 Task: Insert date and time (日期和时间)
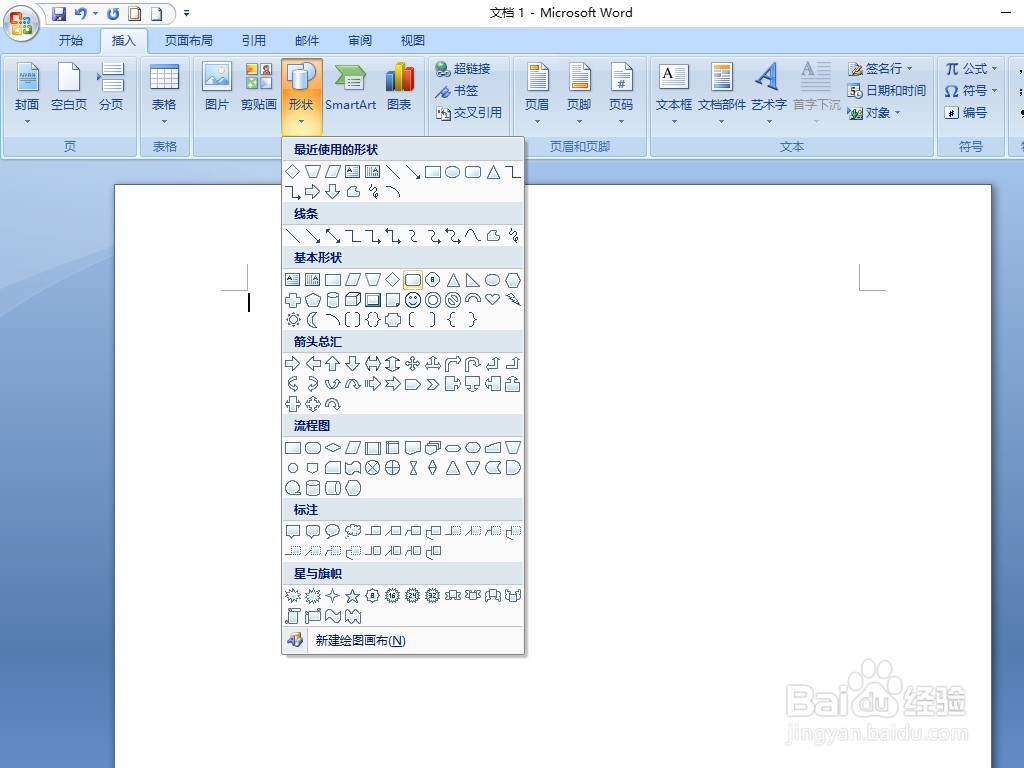click(x=886, y=91)
